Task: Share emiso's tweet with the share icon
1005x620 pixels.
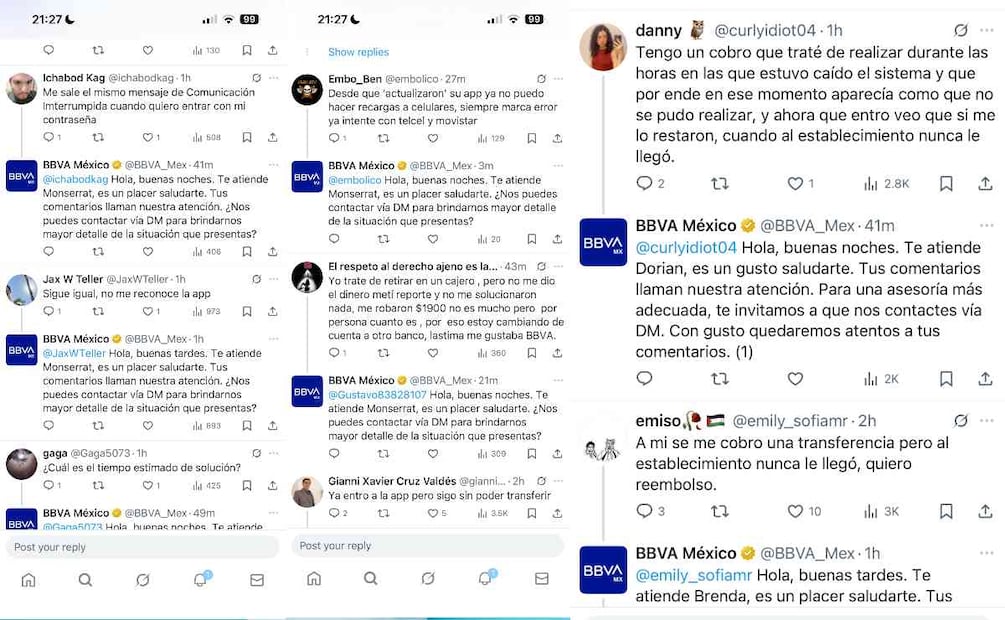Action: pyautogui.click(x=985, y=511)
